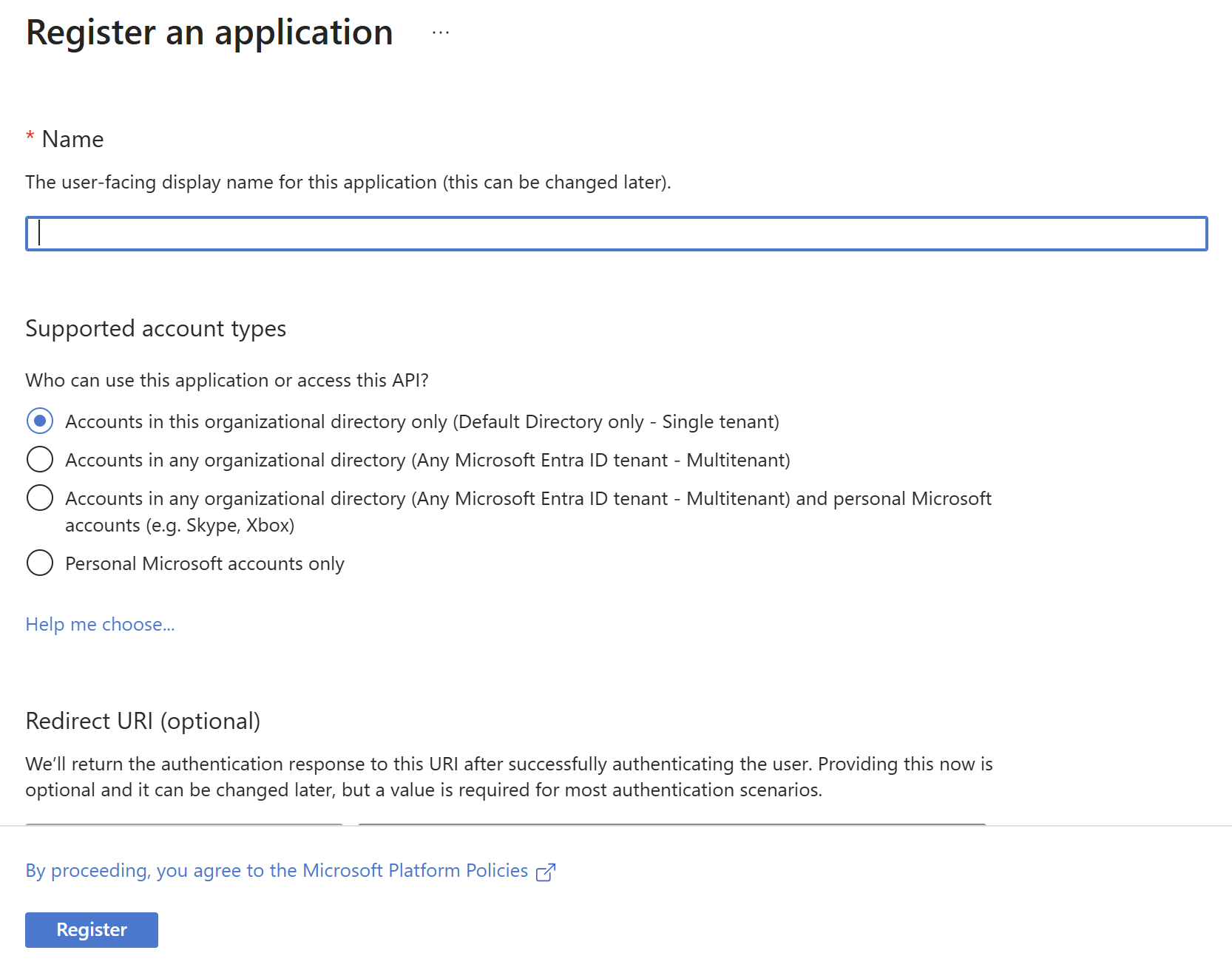The height and width of the screenshot is (970, 1232).
Task: Click the Supported account types heading
Action: tap(156, 329)
